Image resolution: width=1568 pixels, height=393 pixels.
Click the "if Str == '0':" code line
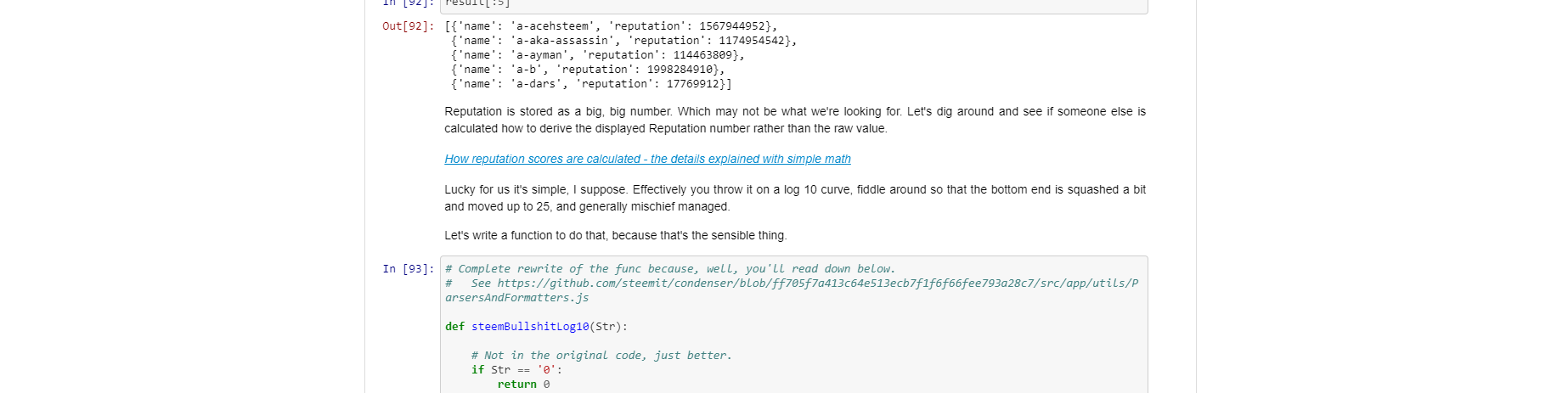pyautogui.click(x=516, y=370)
